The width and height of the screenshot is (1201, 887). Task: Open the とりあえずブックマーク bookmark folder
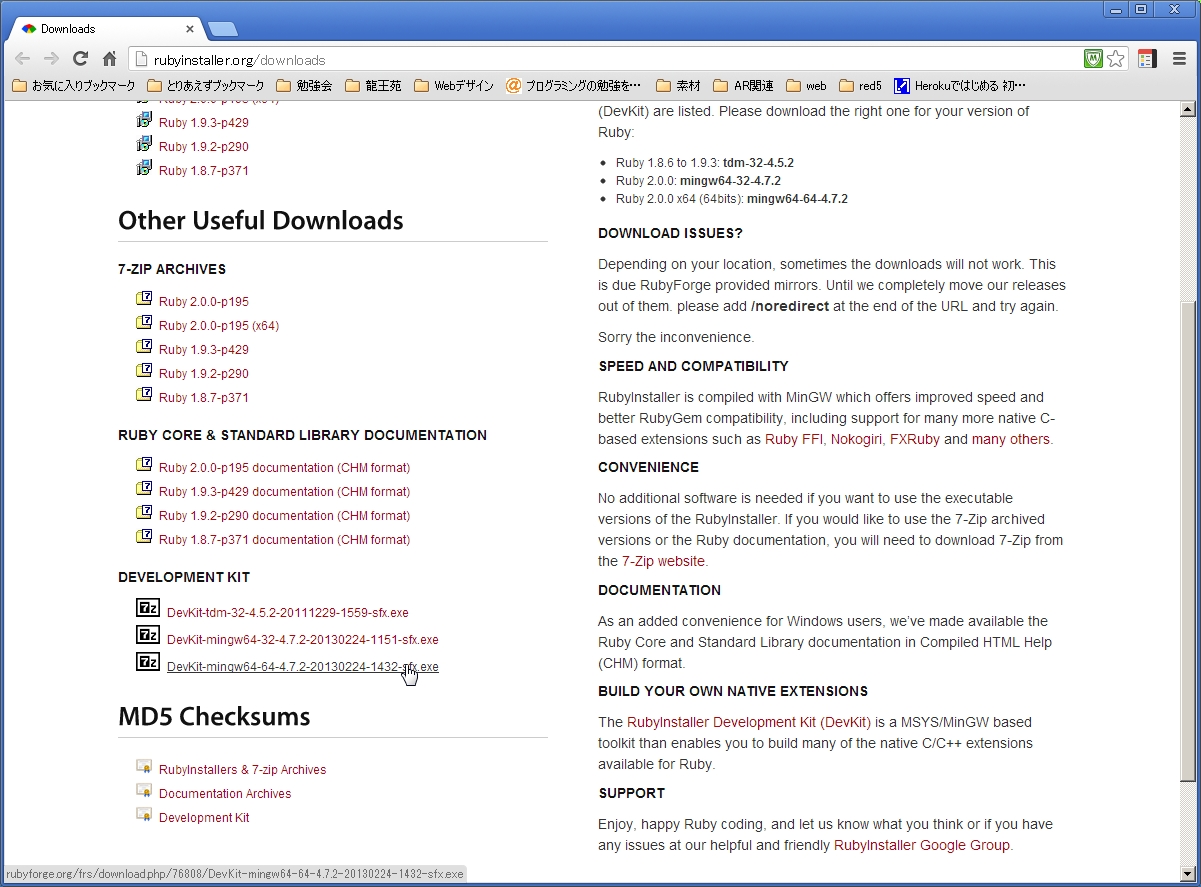pos(206,86)
